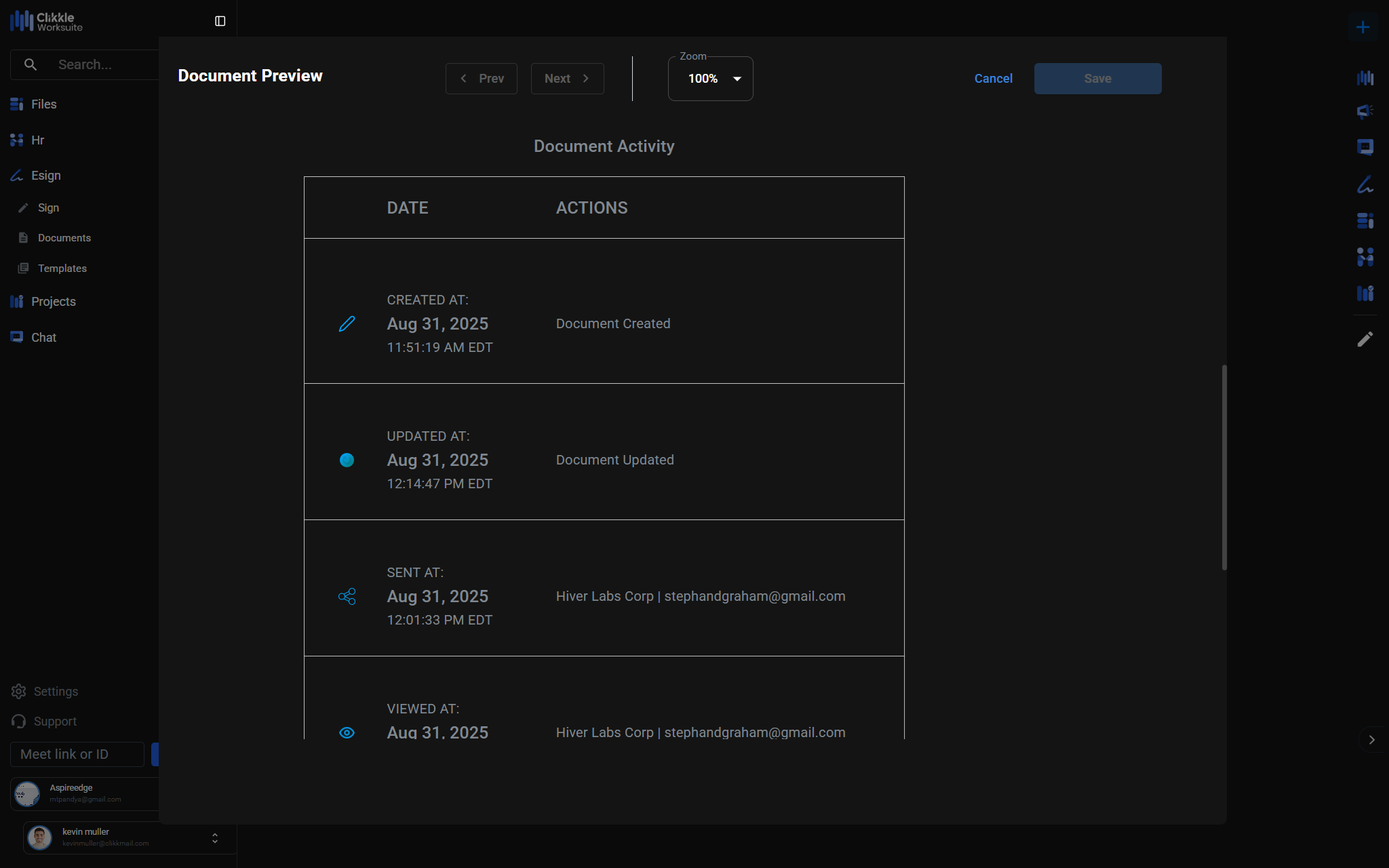This screenshot has width=1389, height=868.
Task: Click the Cancel link
Action: 993,79
